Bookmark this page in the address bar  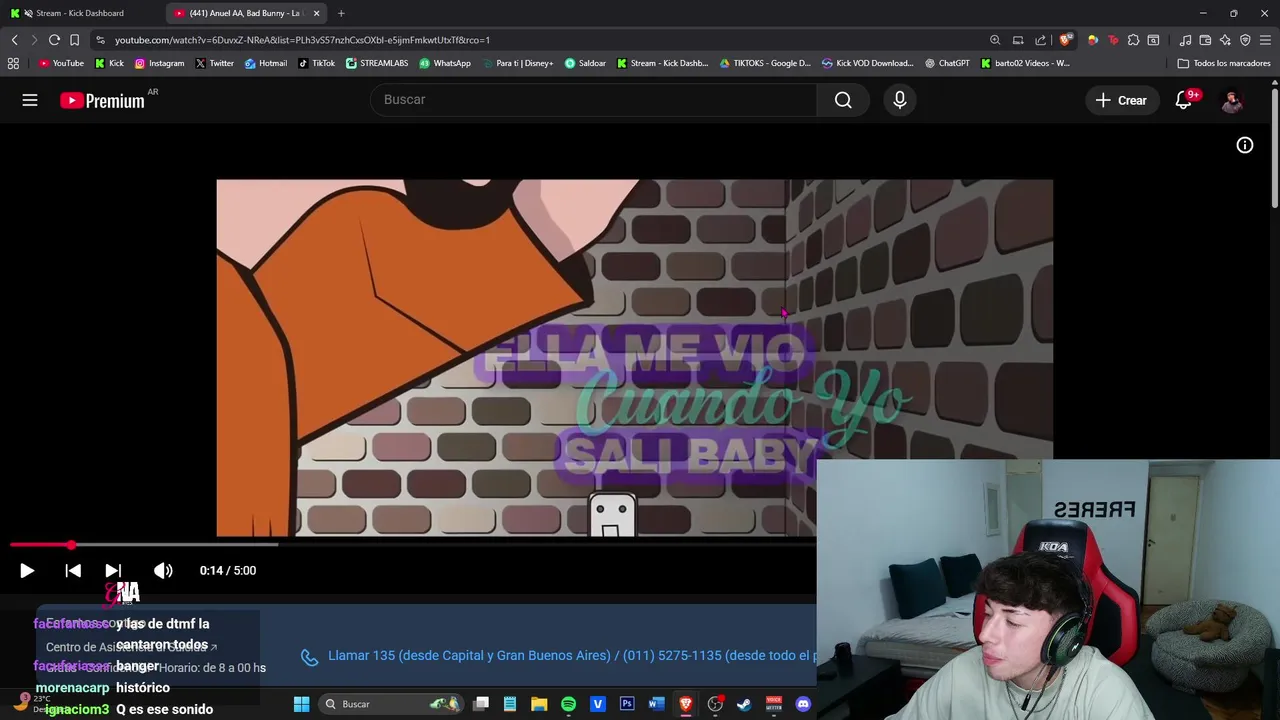[x=74, y=40]
